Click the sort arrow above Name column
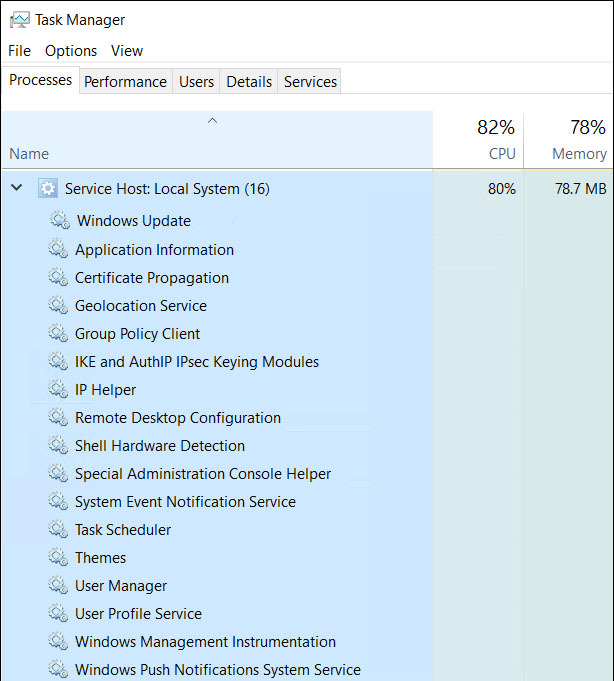 (x=212, y=121)
